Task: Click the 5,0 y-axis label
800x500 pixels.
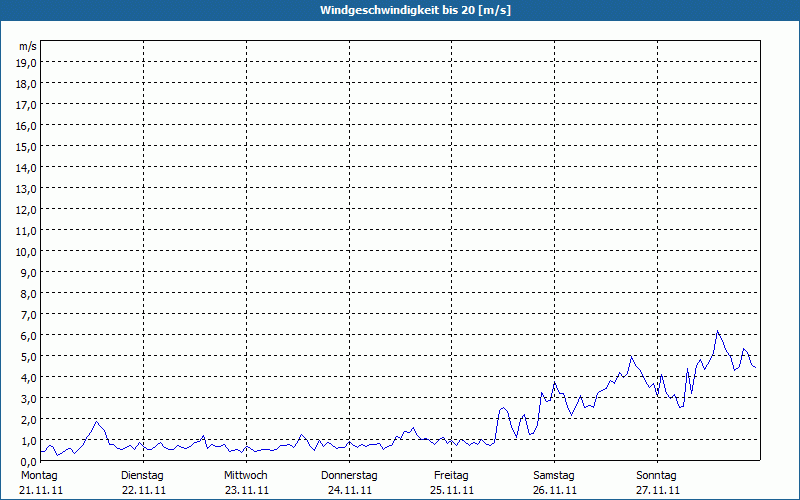Action: point(29,357)
